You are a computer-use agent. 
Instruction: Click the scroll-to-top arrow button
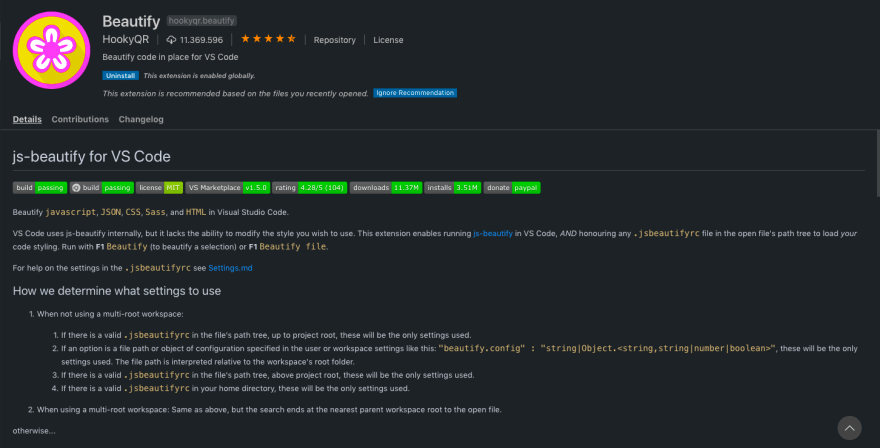pyautogui.click(x=848, y=427)
